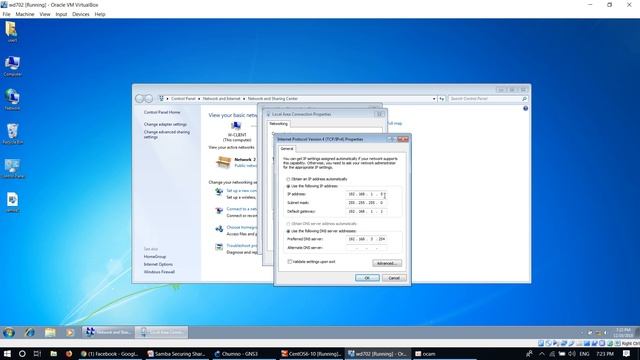
Task: Open Control Panel Home link
Action: [x=162, y=112]
